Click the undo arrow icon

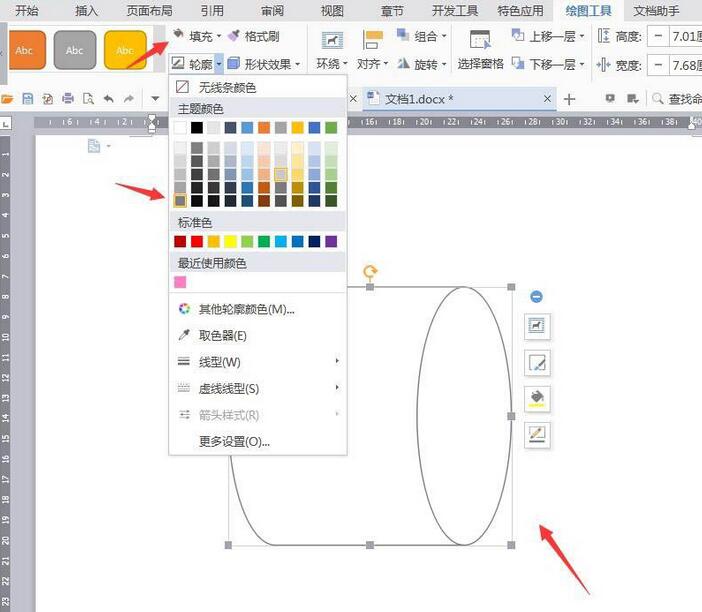click(x=108, y=98)
